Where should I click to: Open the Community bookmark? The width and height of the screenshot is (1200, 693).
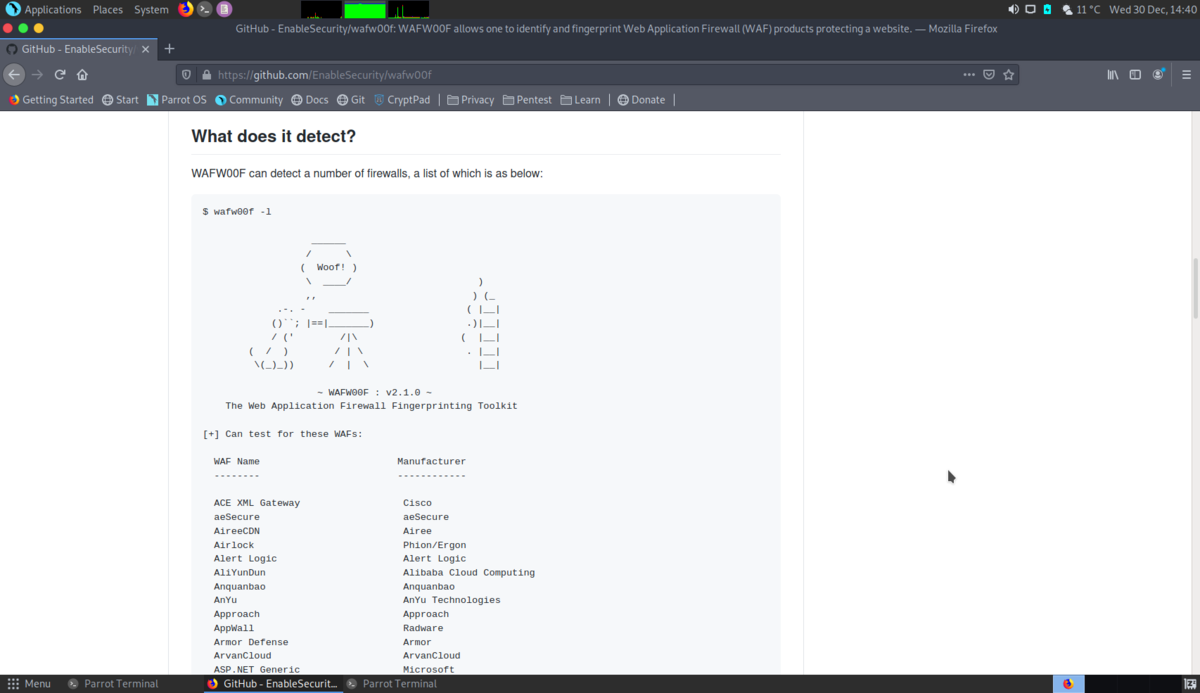(x=249, y=100)
